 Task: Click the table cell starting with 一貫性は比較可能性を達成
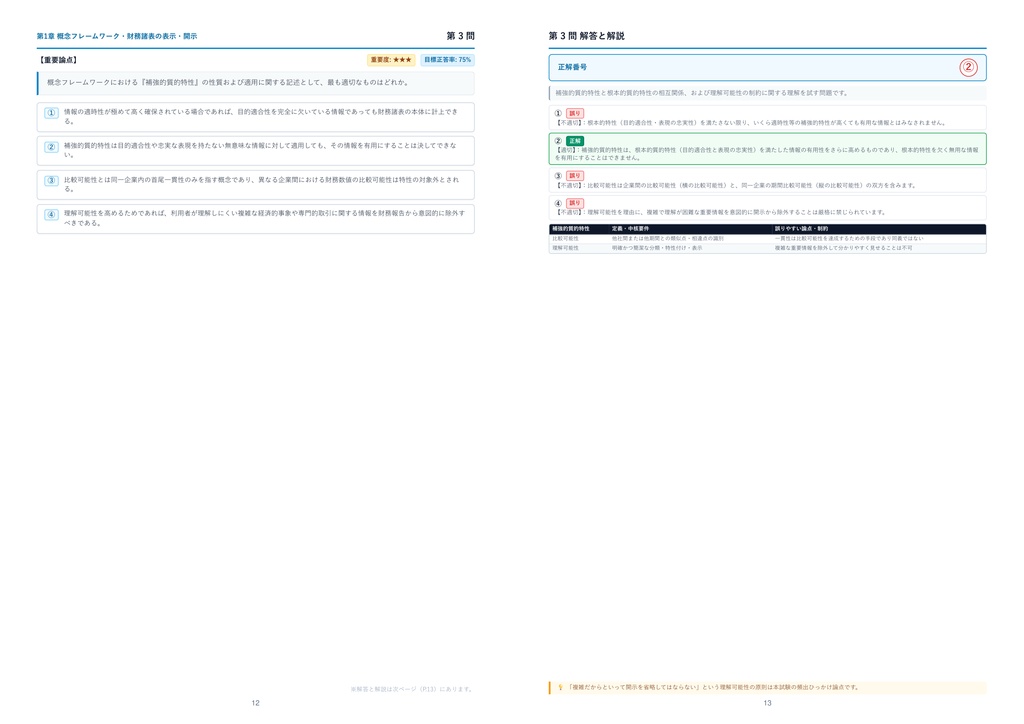pos(849,239)
